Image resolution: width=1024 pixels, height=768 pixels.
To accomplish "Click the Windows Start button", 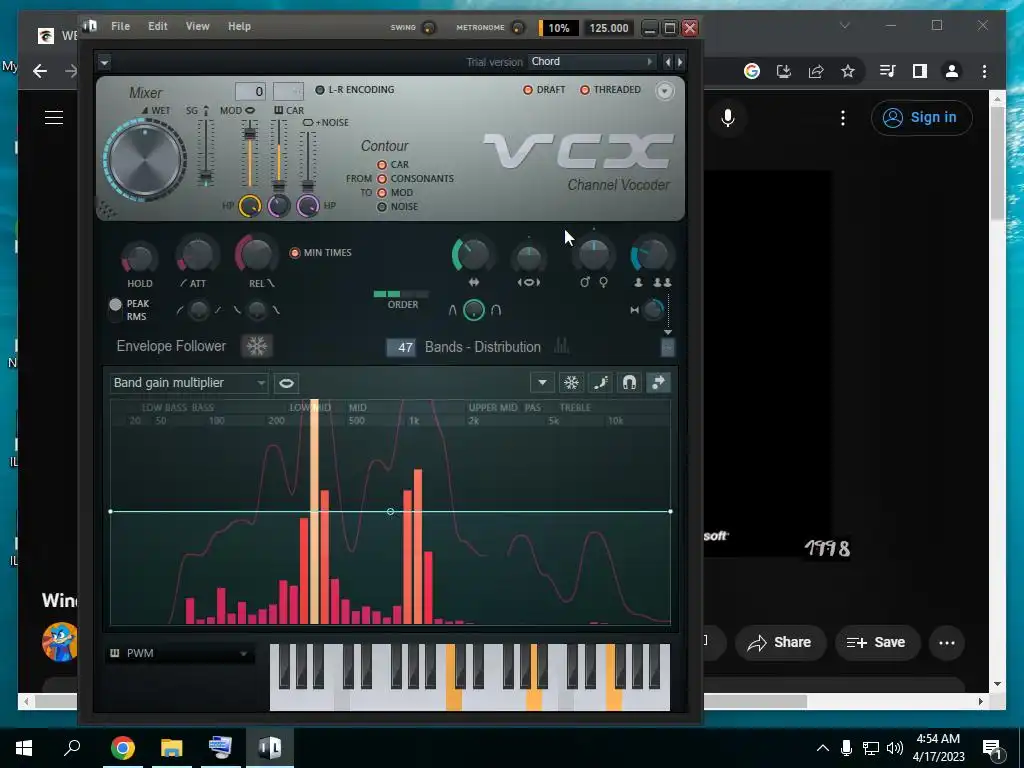I will (x=24, y=748).
